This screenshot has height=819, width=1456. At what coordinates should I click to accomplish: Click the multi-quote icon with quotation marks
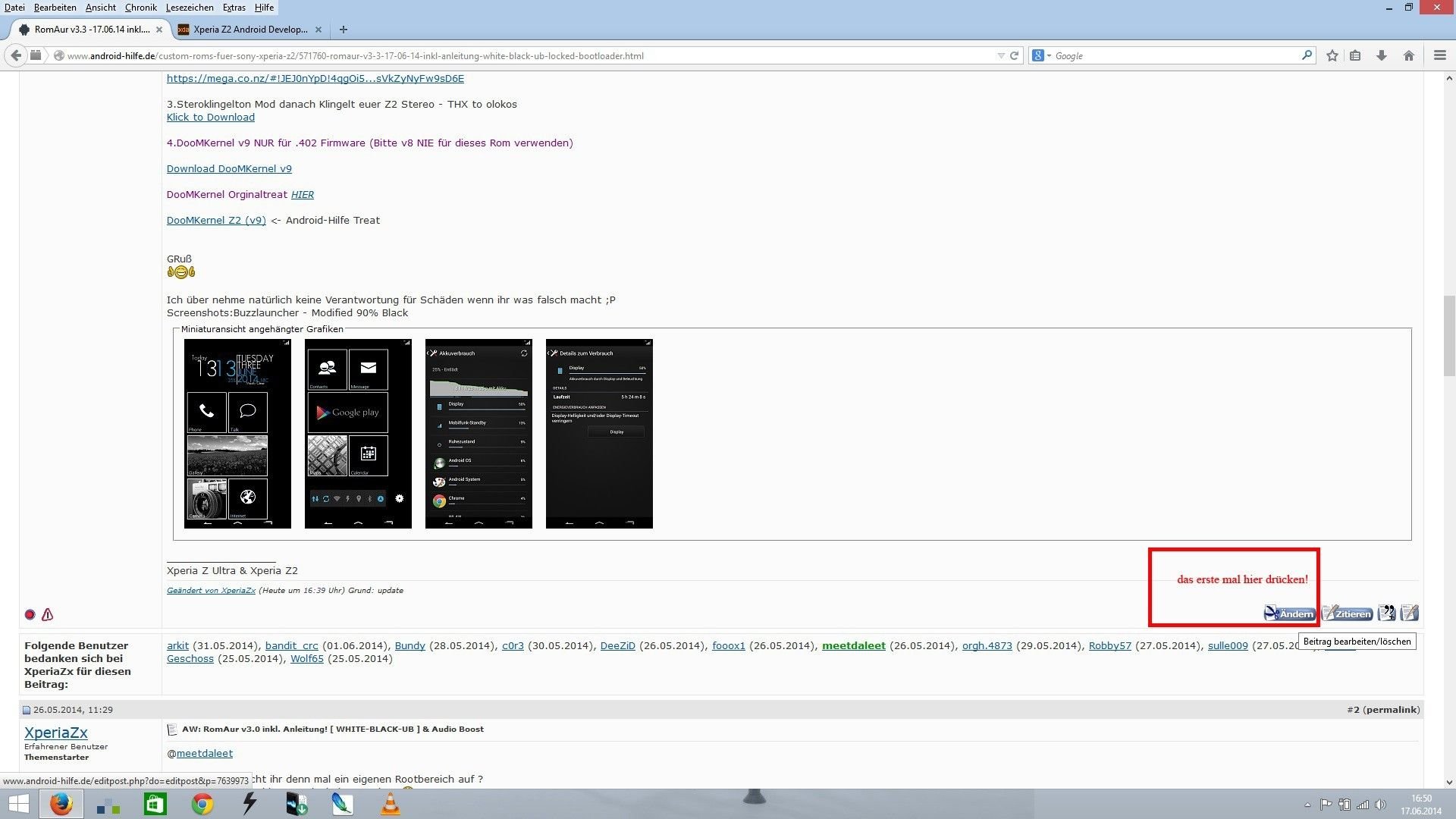click(x=1386, y=613)
